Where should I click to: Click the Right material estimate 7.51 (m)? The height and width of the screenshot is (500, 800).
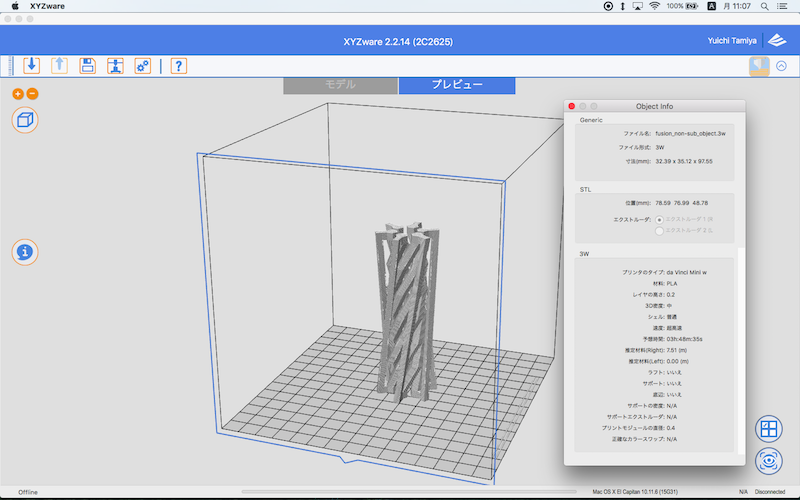pyautogui.click(x=677, y=351)
